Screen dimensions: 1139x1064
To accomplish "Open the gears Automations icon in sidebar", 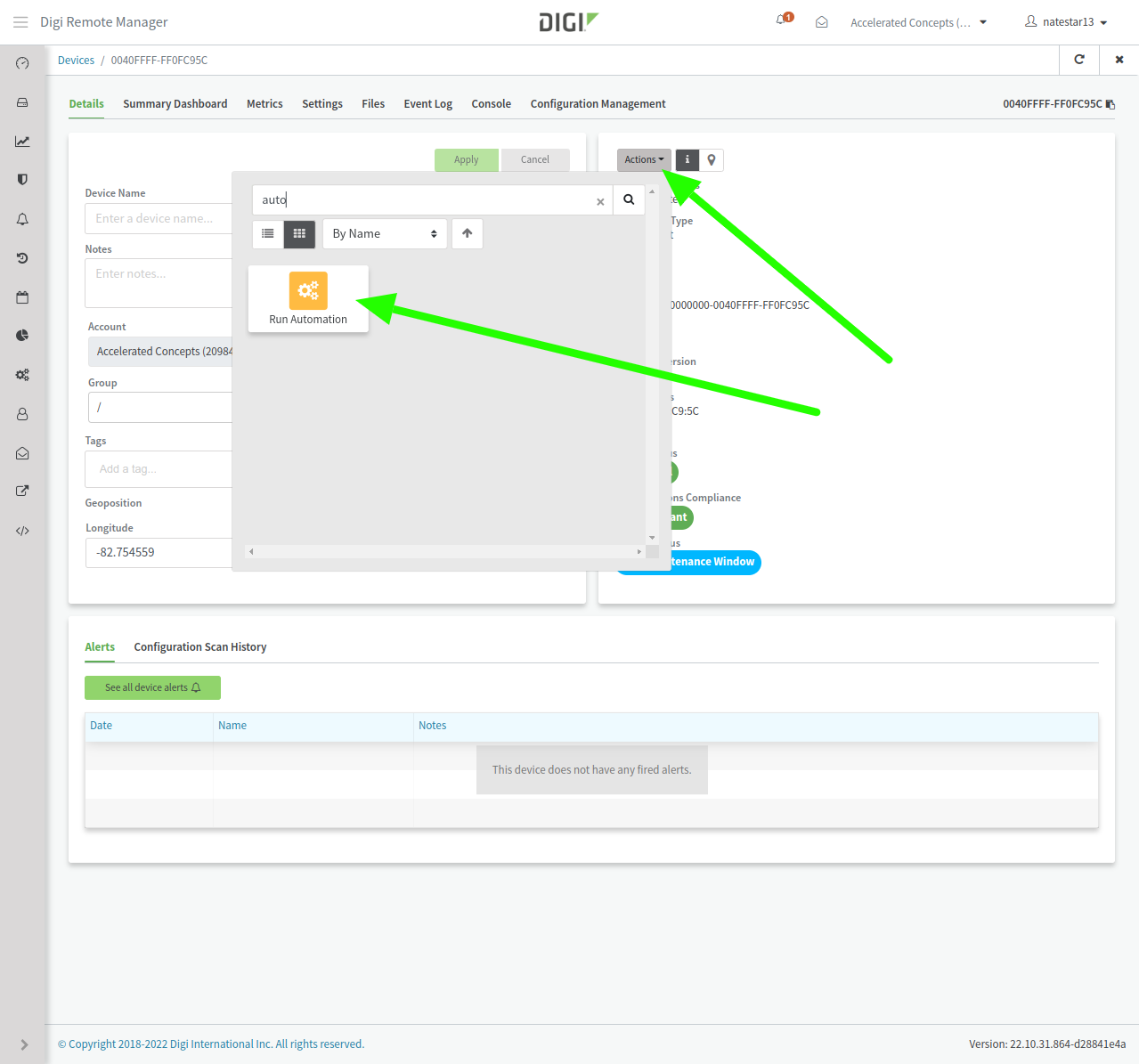I will [22, 375].
